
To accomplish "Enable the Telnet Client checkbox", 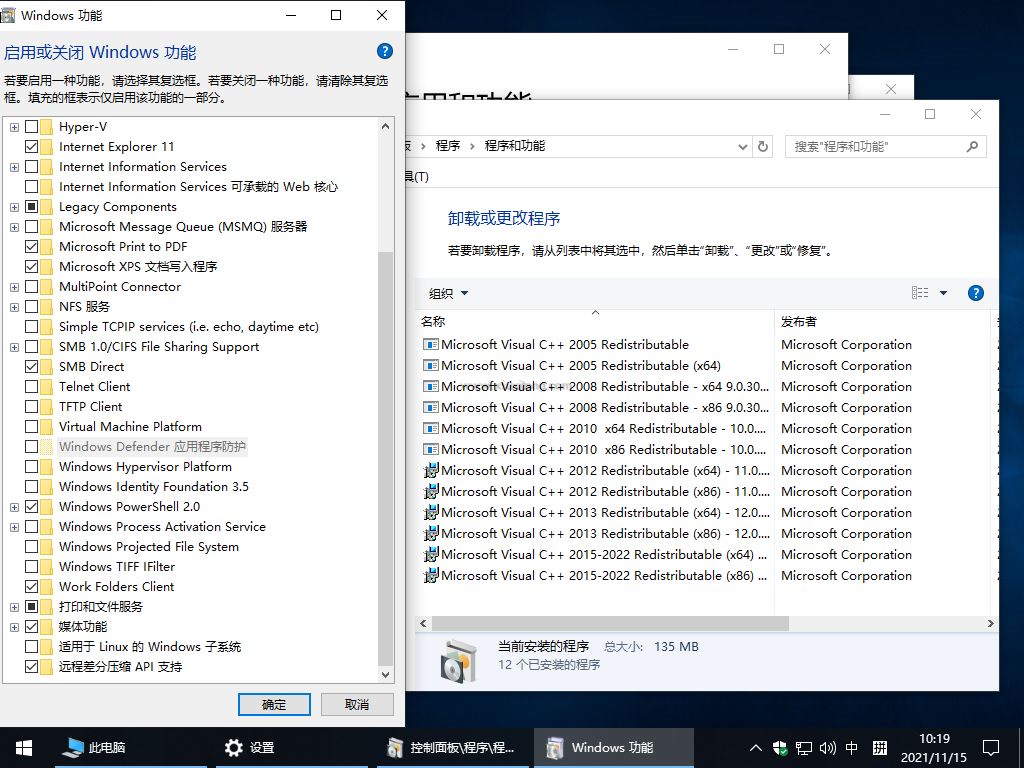I will click(x=31, y=387).
